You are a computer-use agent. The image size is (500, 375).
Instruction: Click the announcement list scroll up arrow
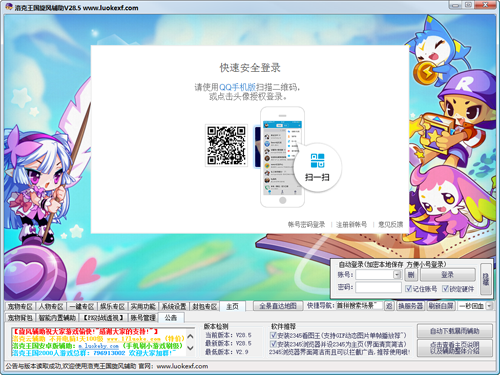click(x=190, y=336)
